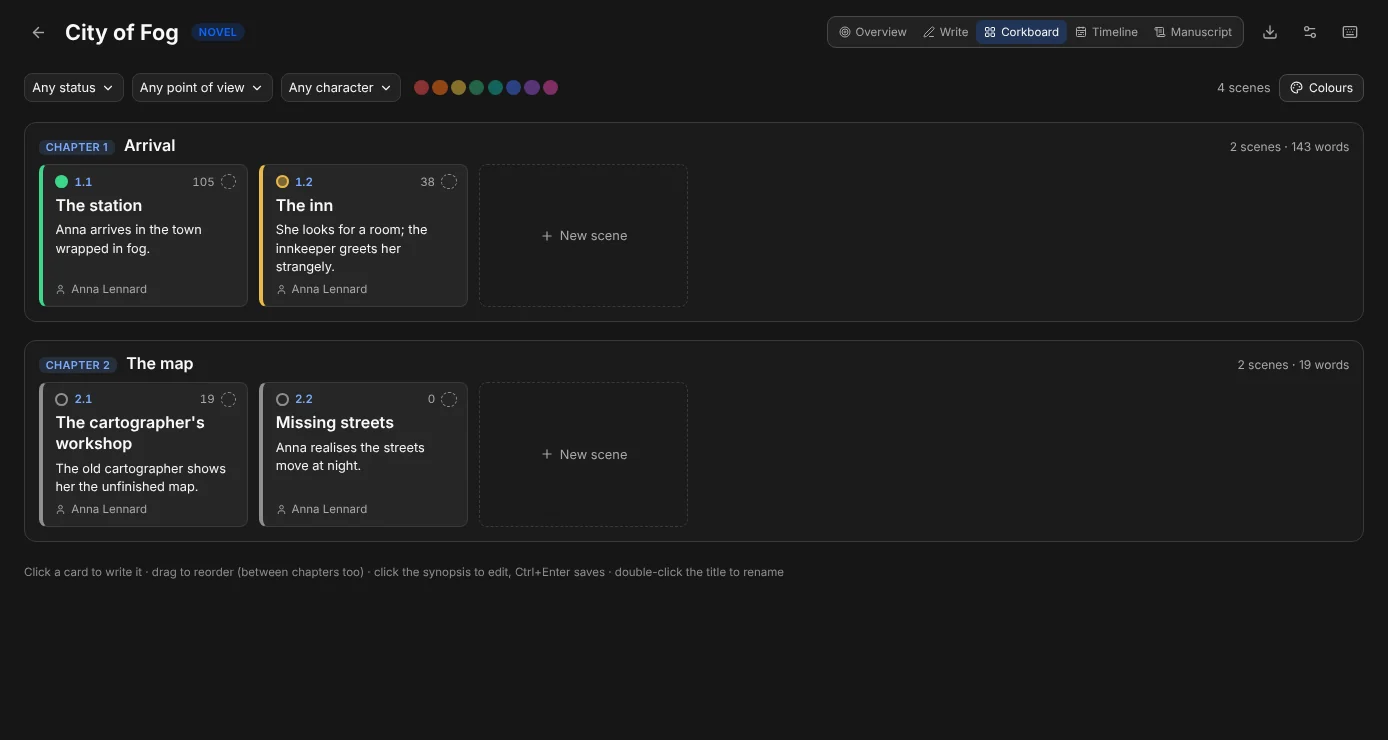This screenshot has width=1388, height=740.
Task: Toggle the yellow status dot on scene 1.2
Action: (282, 182)
